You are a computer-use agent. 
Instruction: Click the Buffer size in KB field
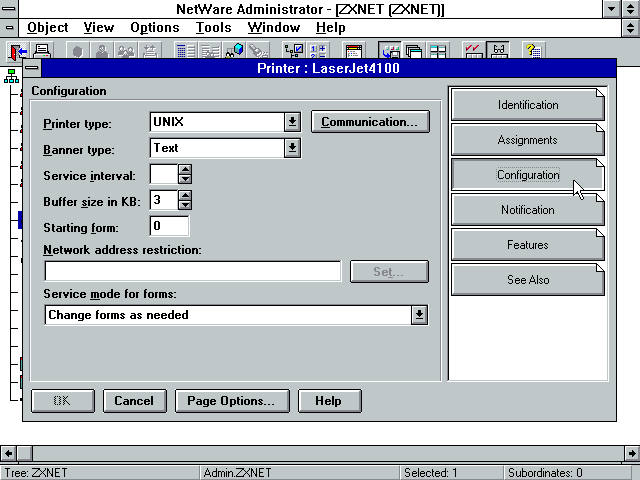point(164,200)
